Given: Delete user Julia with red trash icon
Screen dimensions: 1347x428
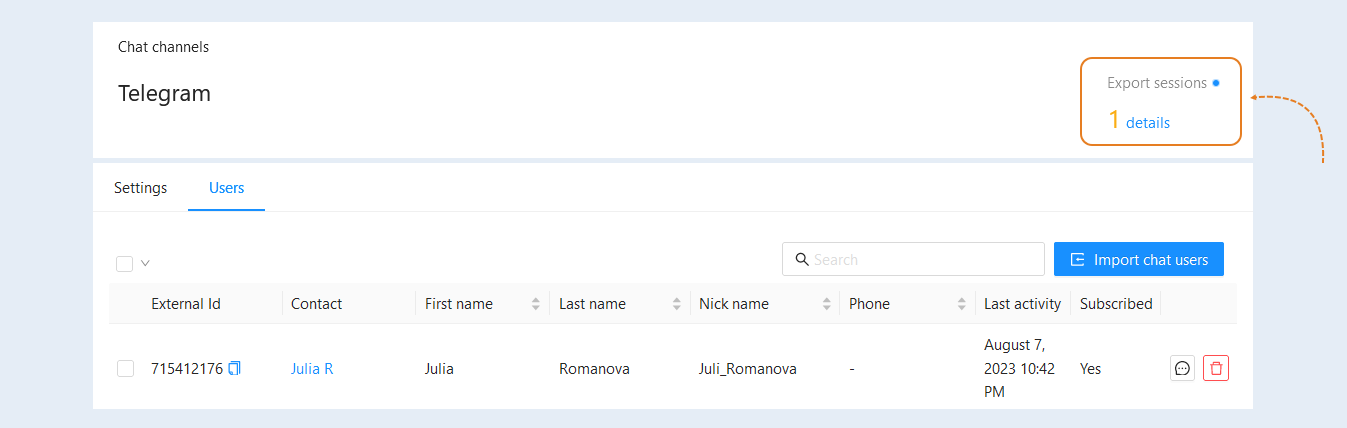Looking at the screenshot, I should click(x=1216, y=368).
